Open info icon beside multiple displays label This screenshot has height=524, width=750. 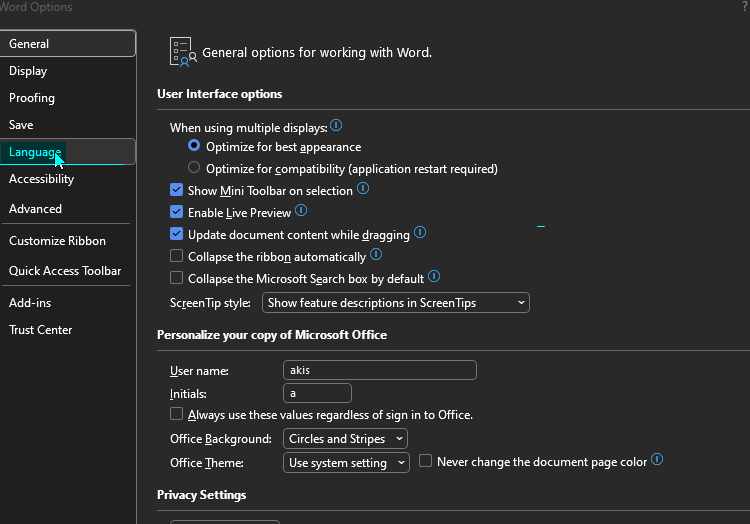336,125
